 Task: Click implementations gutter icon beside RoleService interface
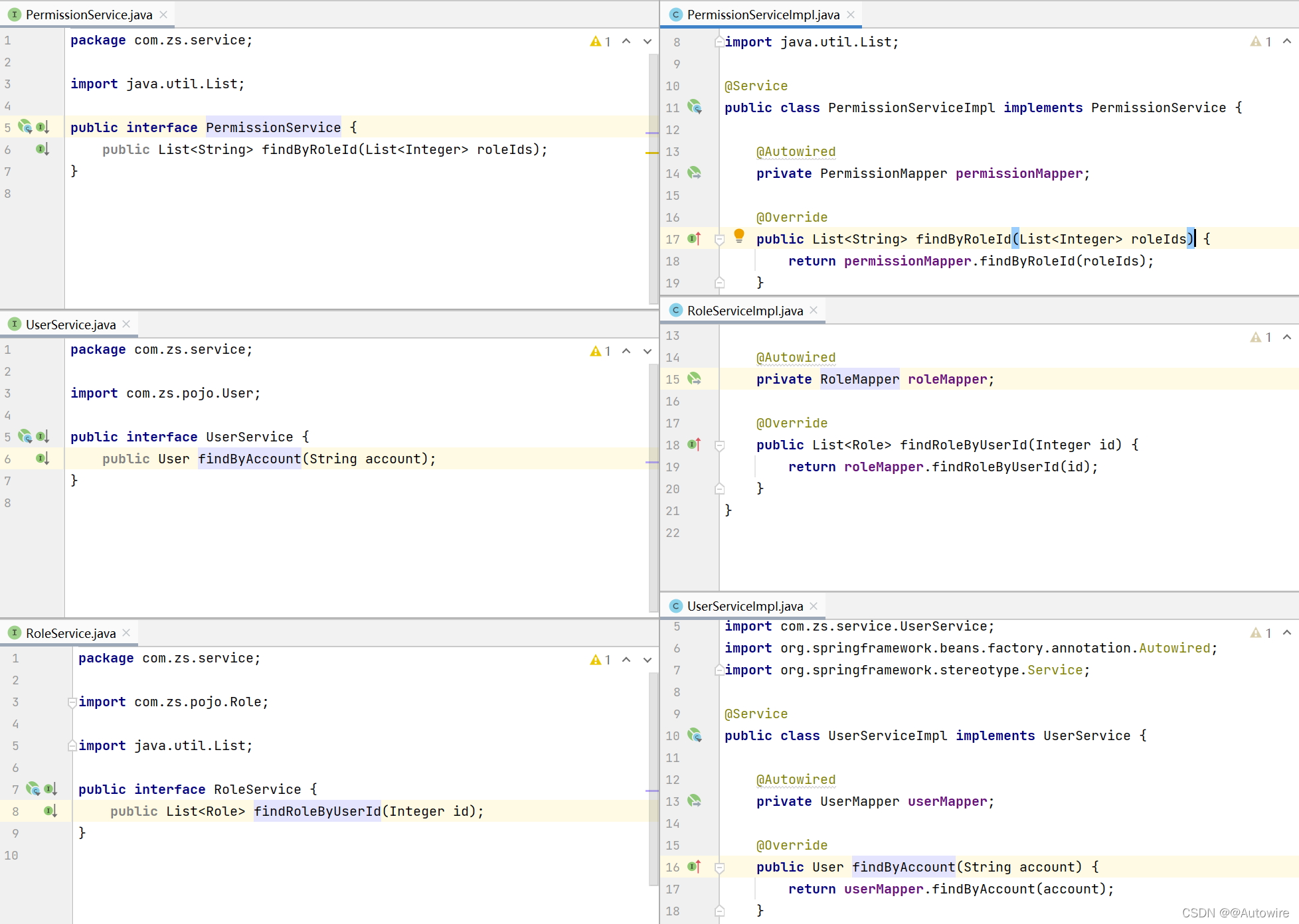coord(50,789)
